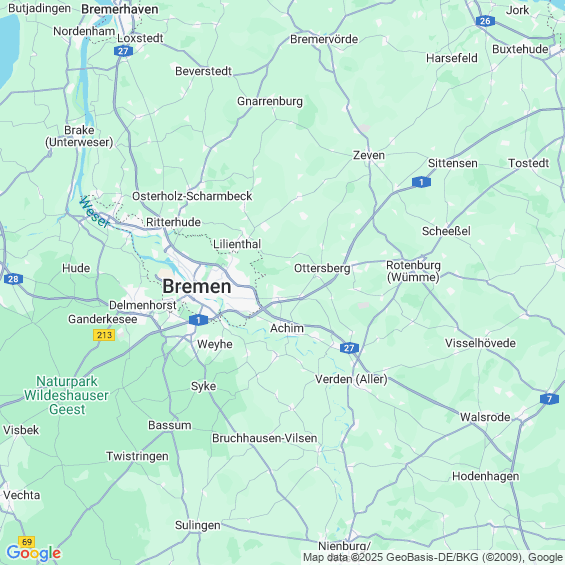Click the Delmenhorst town label
The height and width of the screenshot is (565, 565).
(143, 305)
